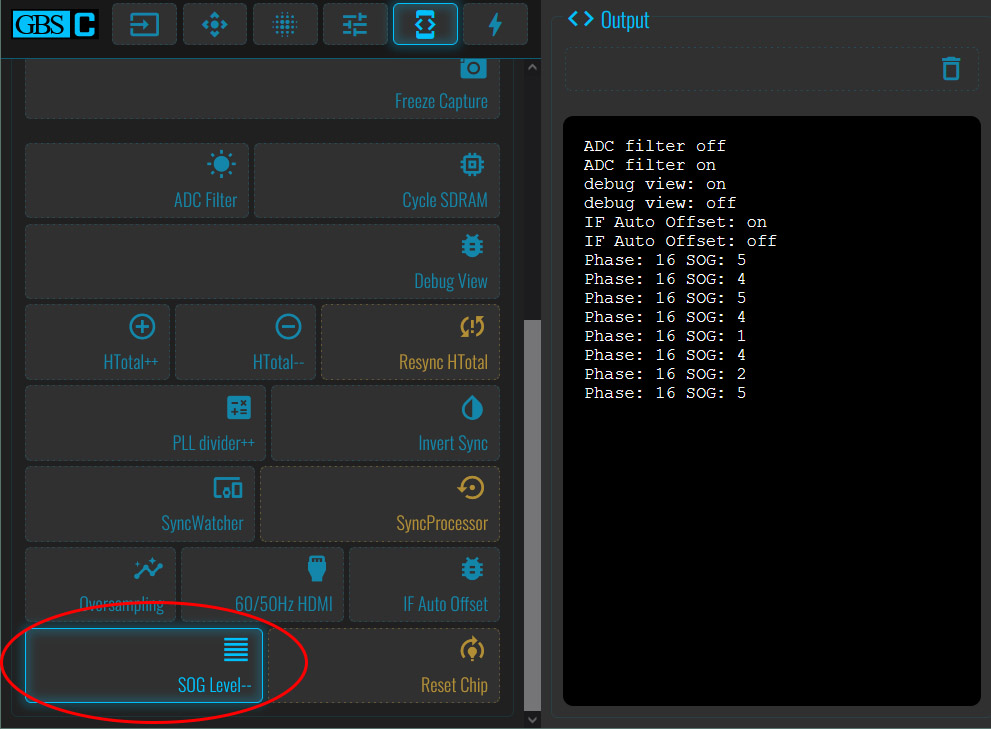The height and width of the screenshot is (729, 991).
Task: Click the Debug View bug icon
Action: (472, 245)
